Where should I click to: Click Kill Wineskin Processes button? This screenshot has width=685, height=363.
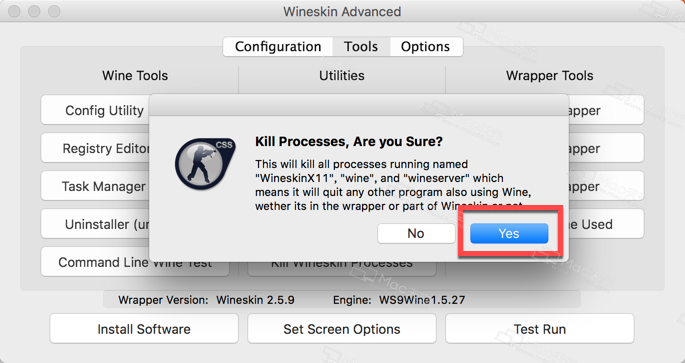coord(342,267)
